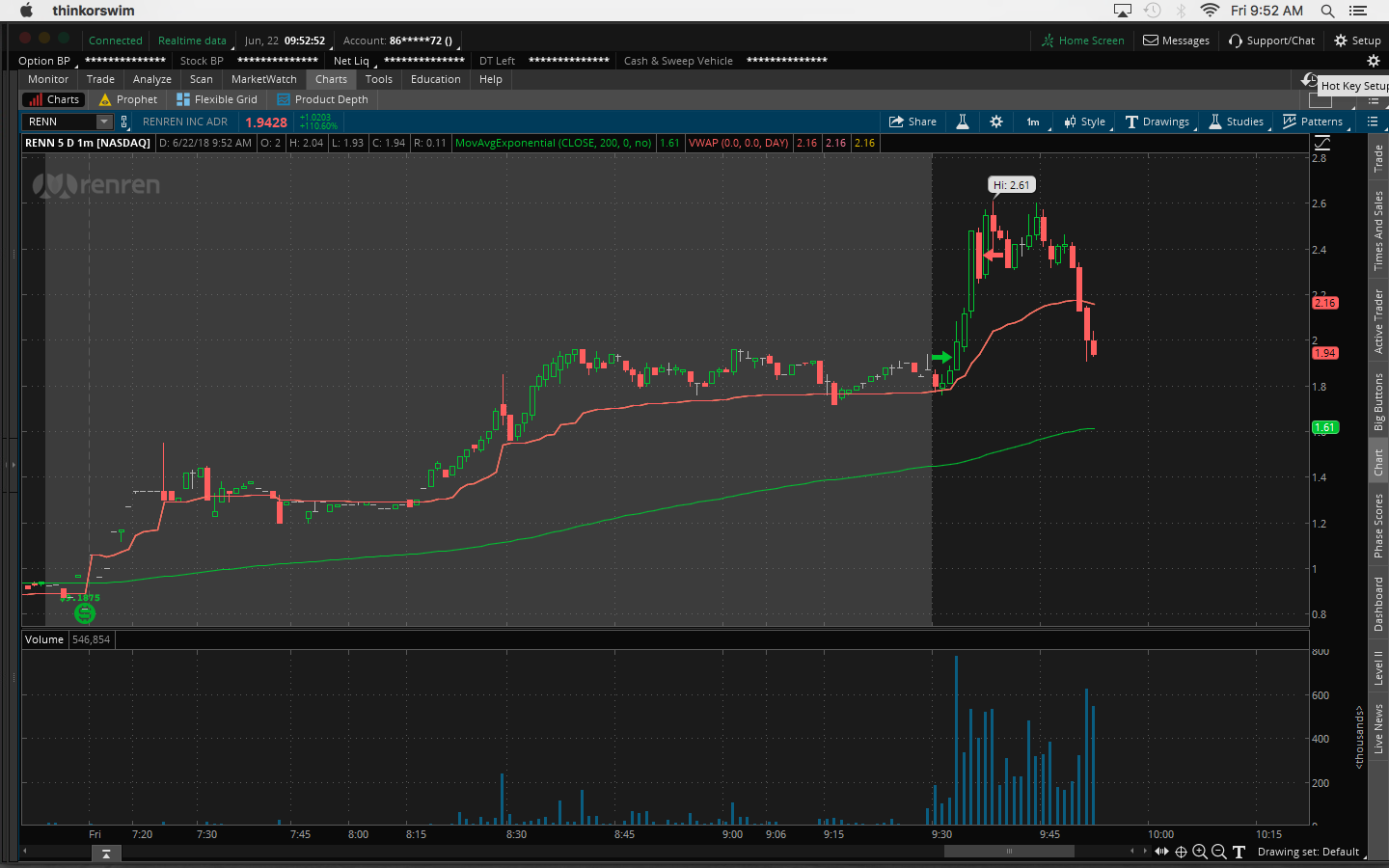Click the chart zoom-out magnifier icon
The image size is (1389, 868).
[1219, 852]
